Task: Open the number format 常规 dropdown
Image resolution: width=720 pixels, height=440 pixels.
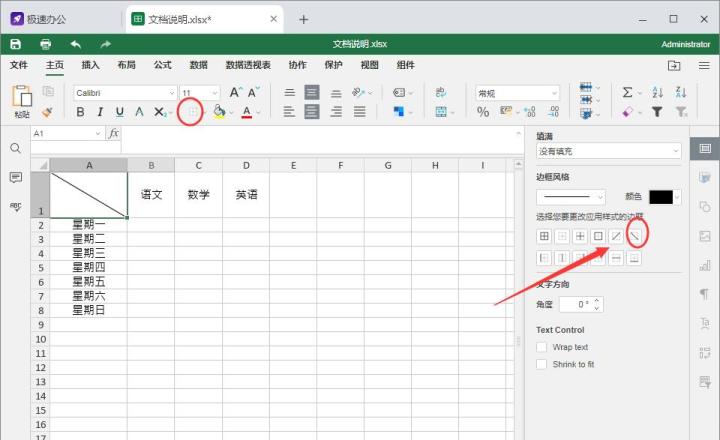Action: pos(518,93)
